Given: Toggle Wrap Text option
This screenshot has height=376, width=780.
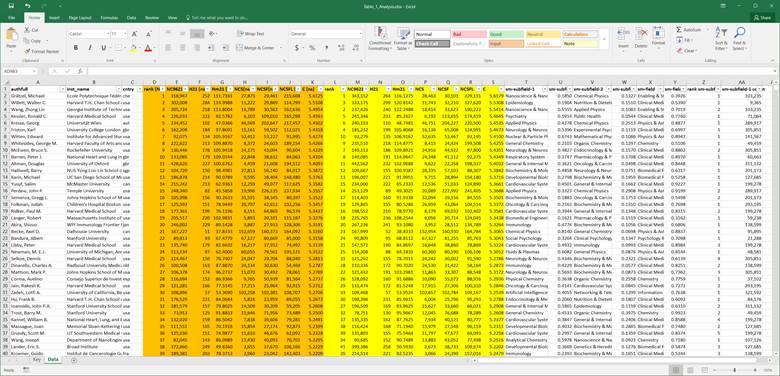Looking at the screenshot, I should coord(251,34).
